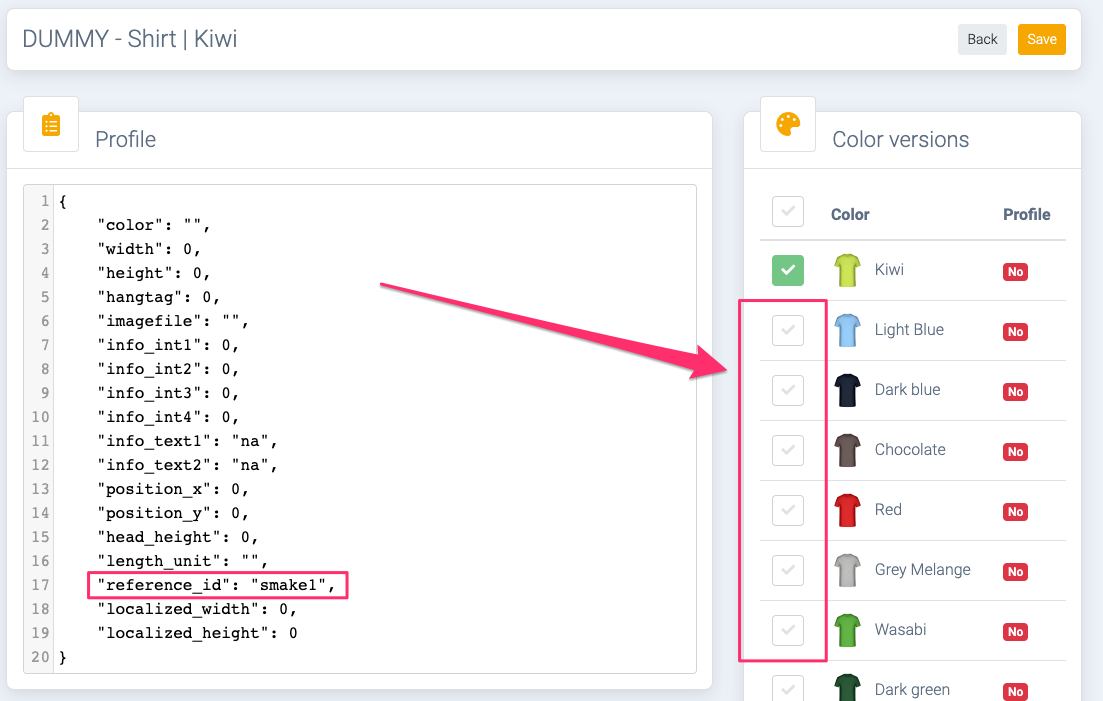Click the Red shirt icon
Screen dimensions: 1103x701
click(x=847, y=510)
